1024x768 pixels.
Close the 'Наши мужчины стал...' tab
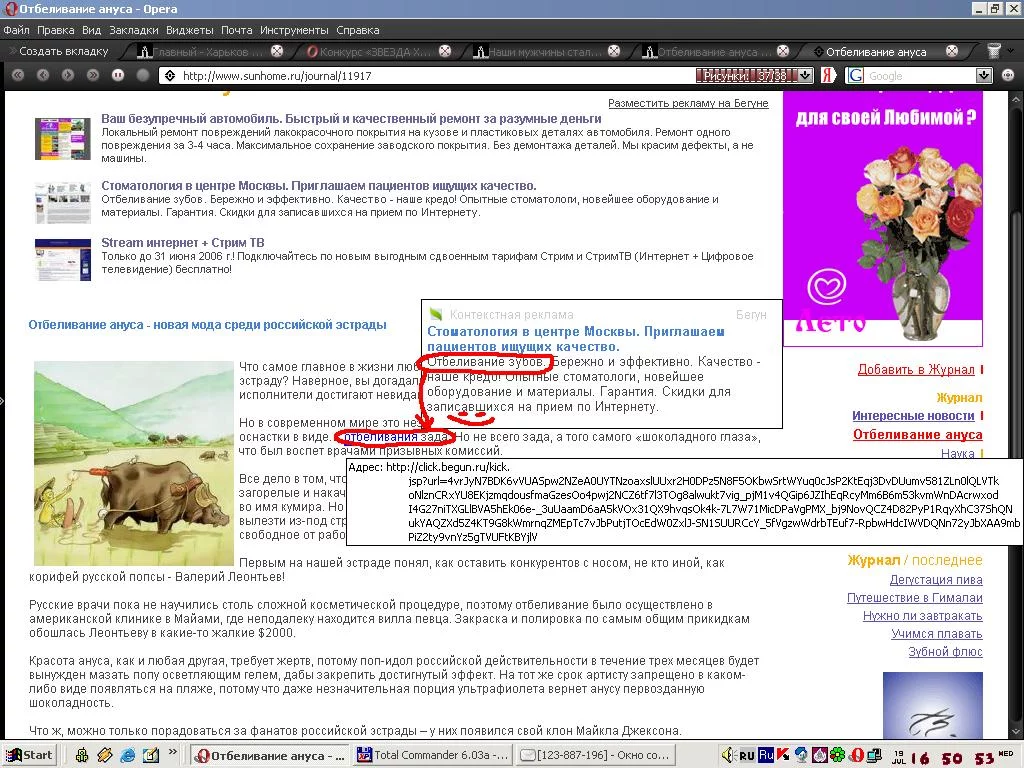[x=614, y=51]
